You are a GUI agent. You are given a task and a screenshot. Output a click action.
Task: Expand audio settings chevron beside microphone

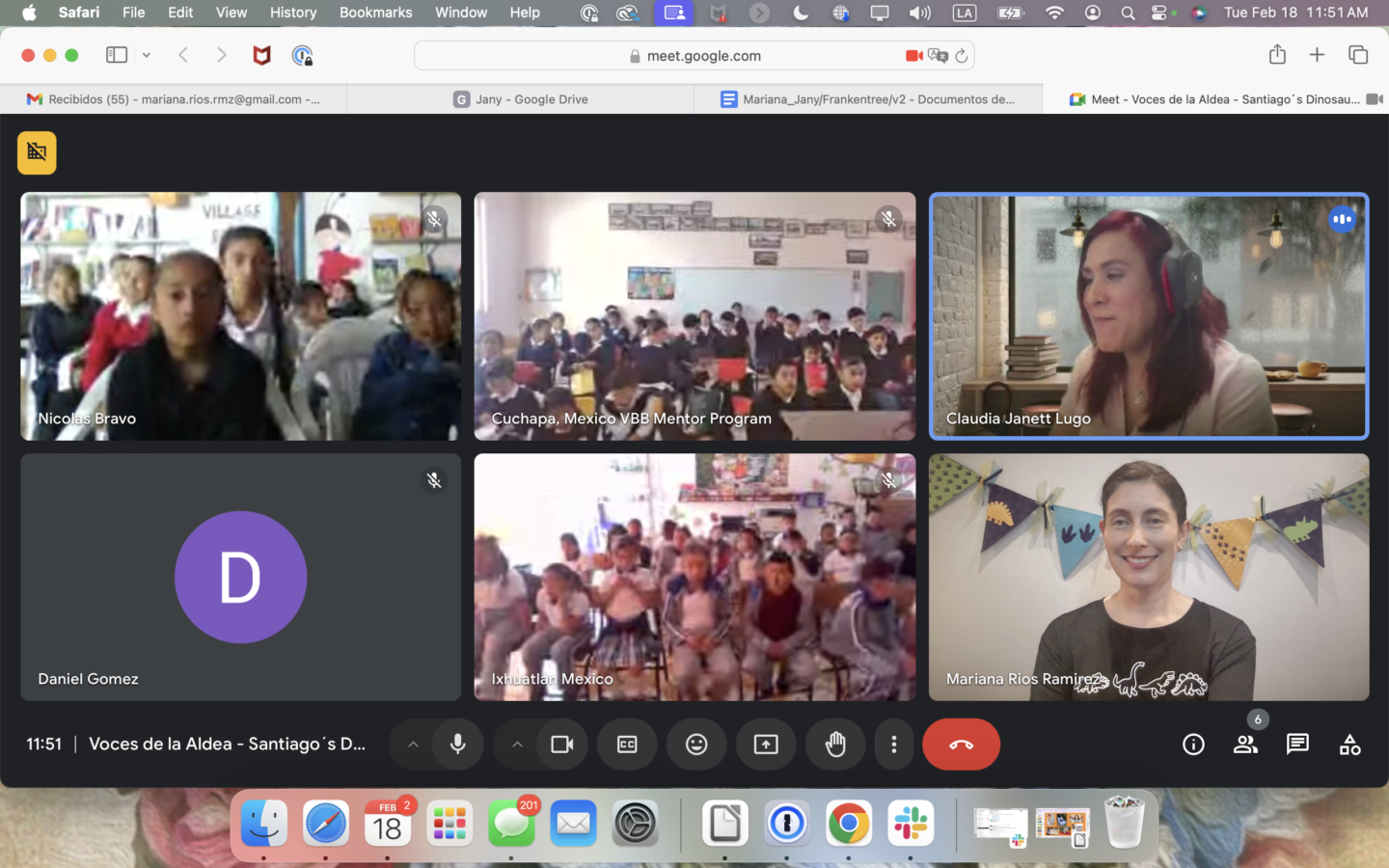coord(413,745)
